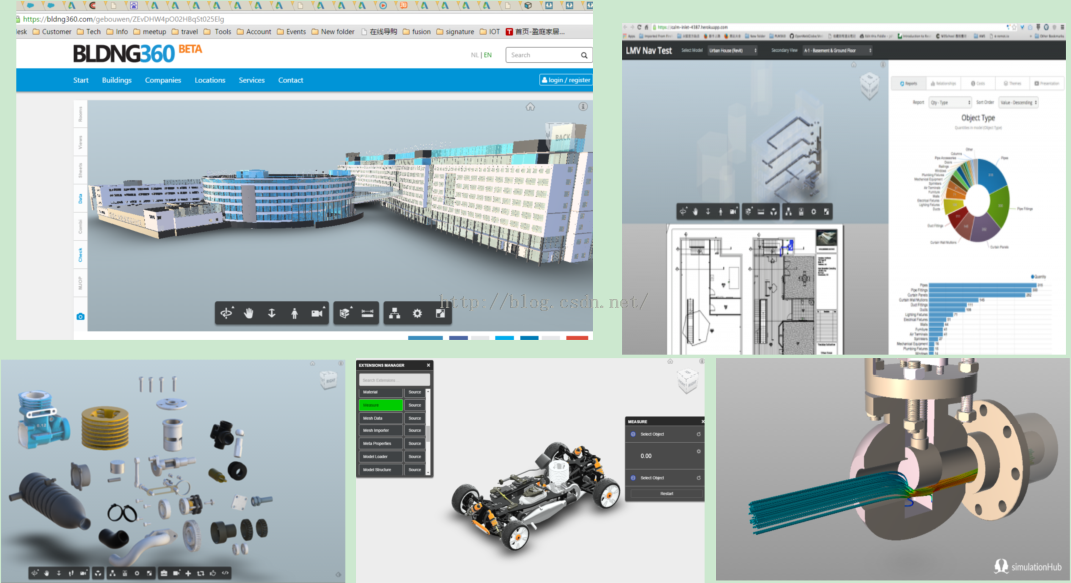Click the Restart button in Measure panel

tap(666, 494)
